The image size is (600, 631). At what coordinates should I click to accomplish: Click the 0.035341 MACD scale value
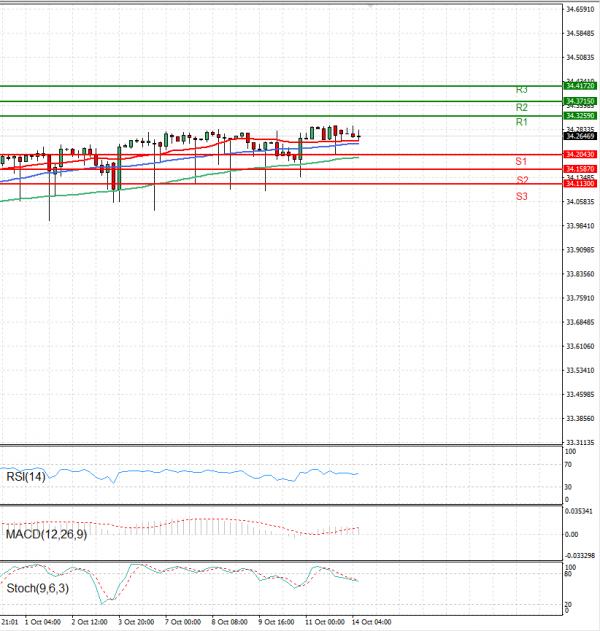coord(579,511)
